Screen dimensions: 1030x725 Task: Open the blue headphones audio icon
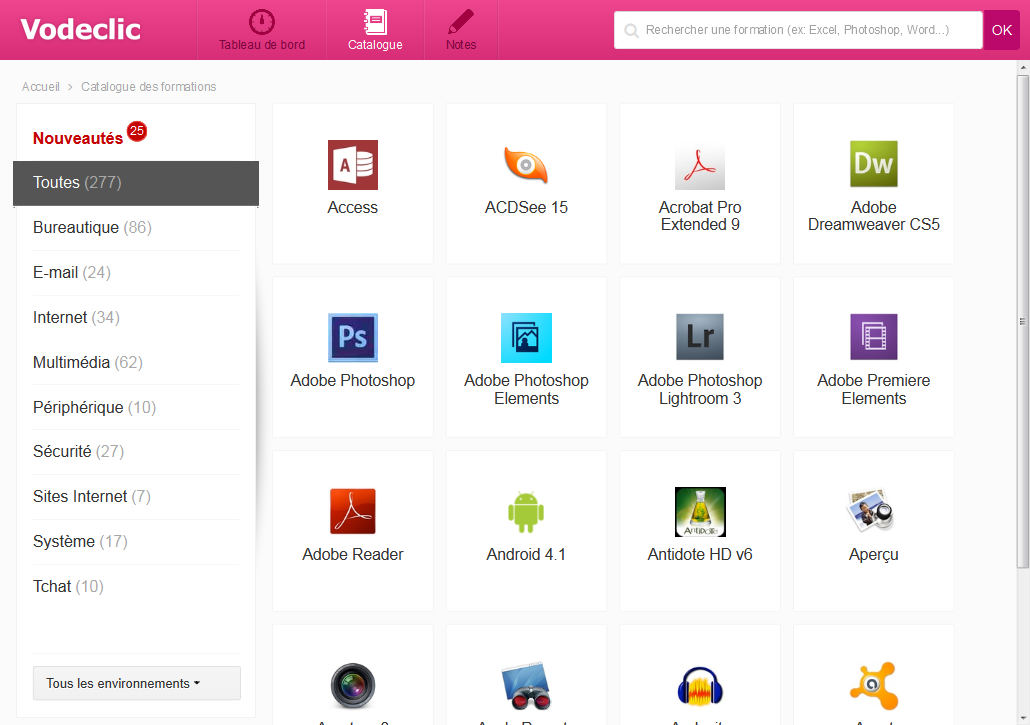700,686
